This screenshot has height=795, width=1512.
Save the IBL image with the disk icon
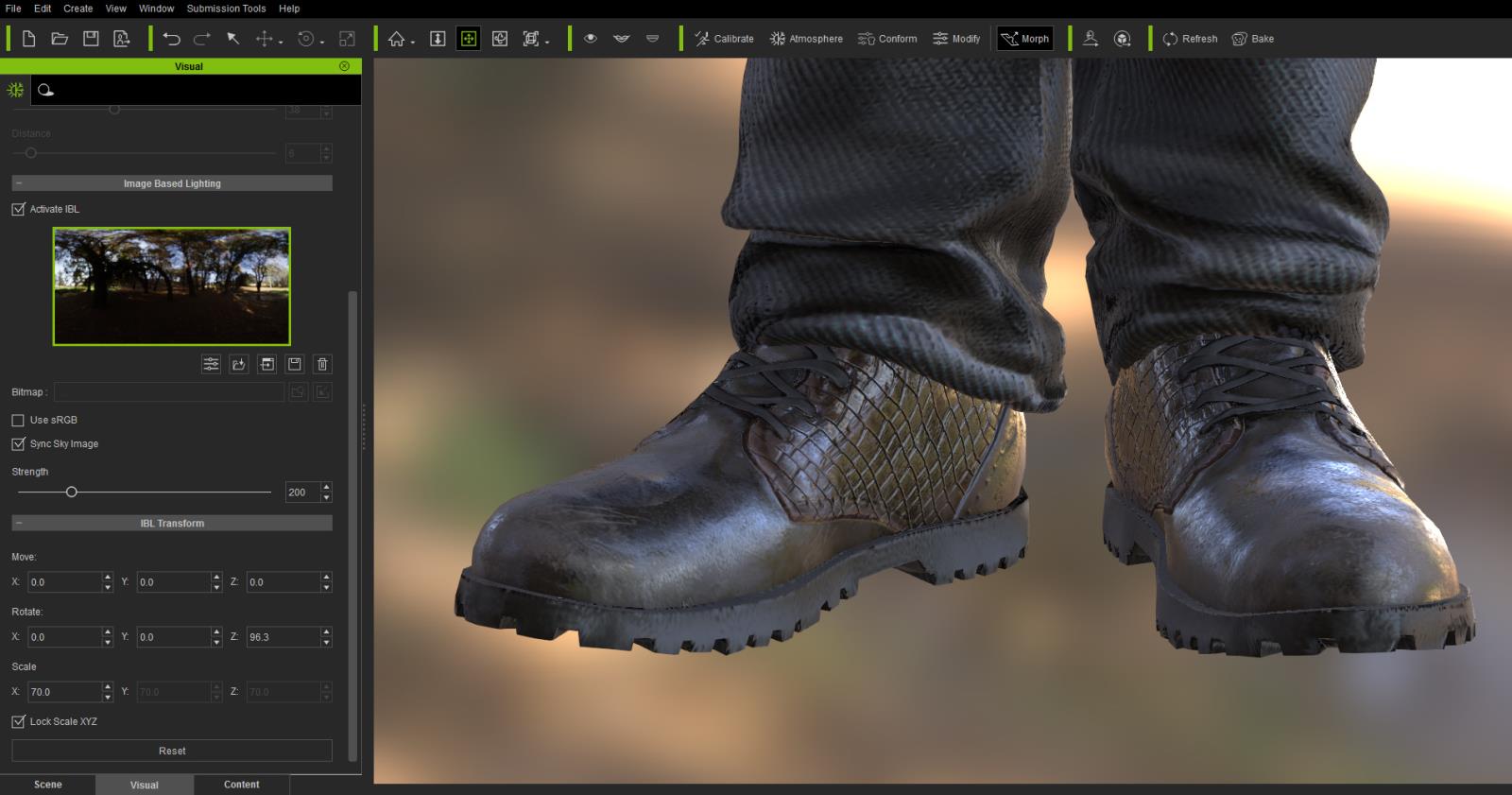(x=295, y=364)
